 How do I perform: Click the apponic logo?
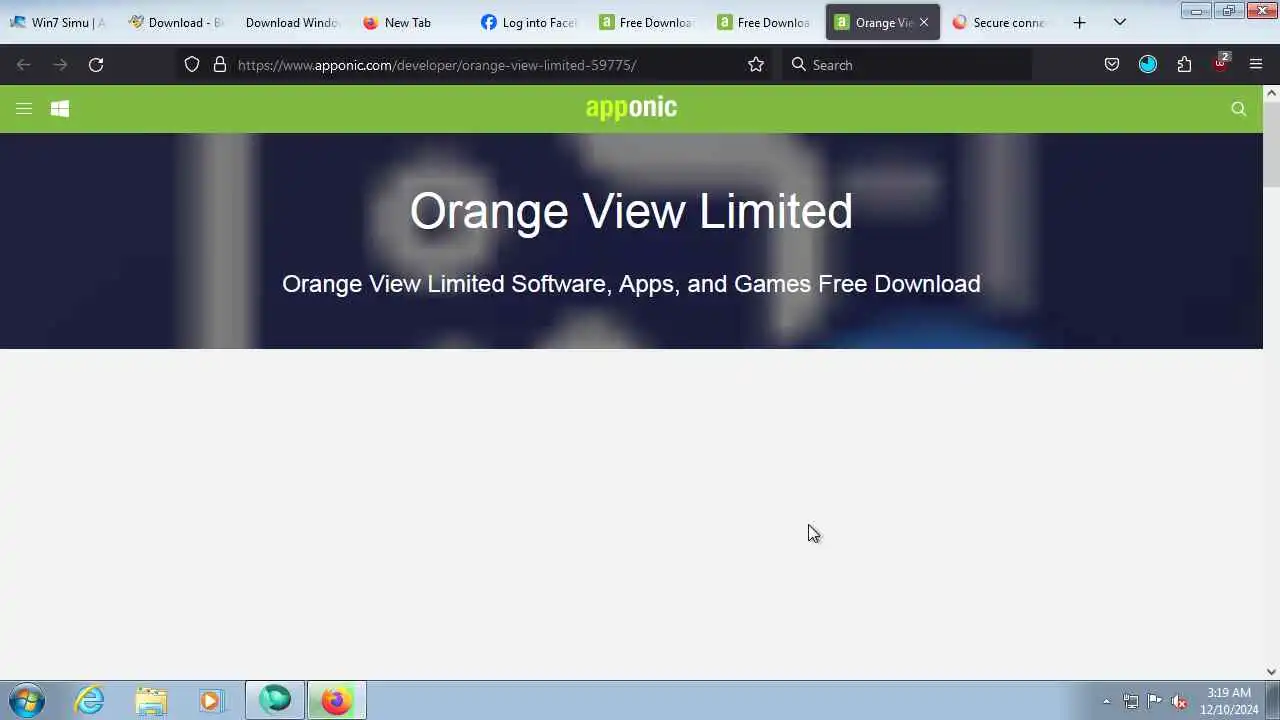(631, 108)
